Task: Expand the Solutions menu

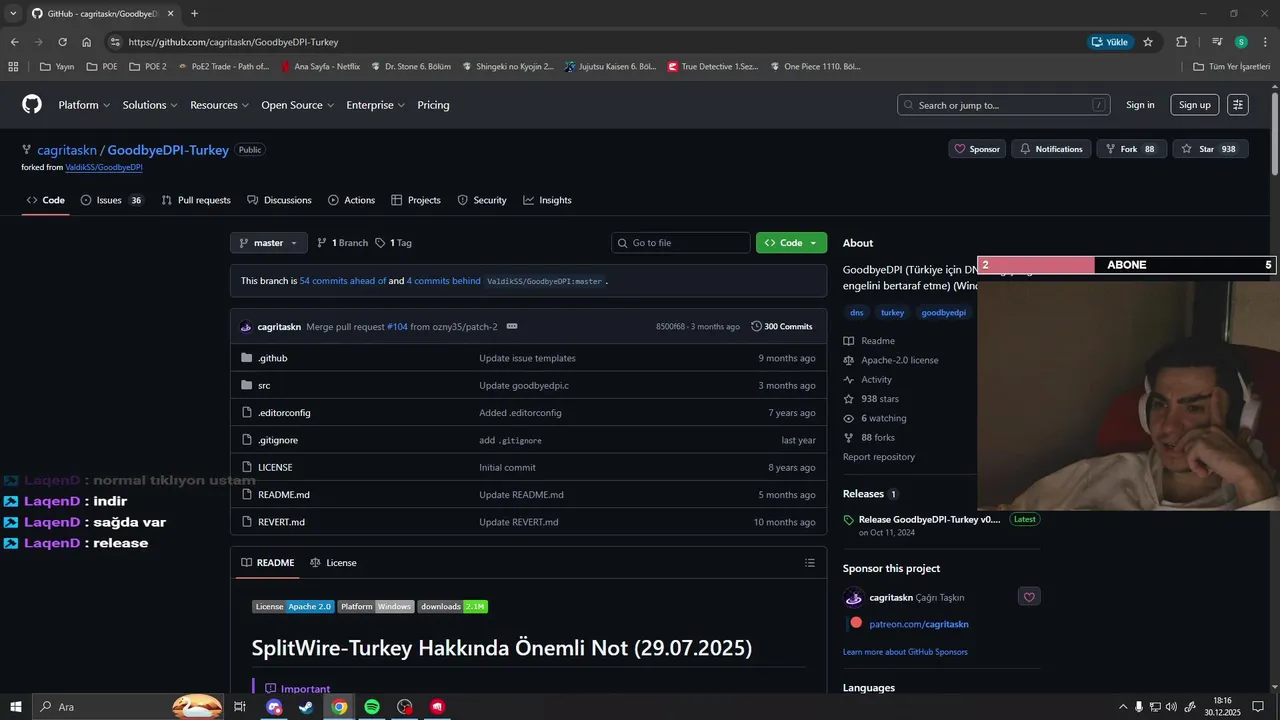Action: click(x=150, y=105)
